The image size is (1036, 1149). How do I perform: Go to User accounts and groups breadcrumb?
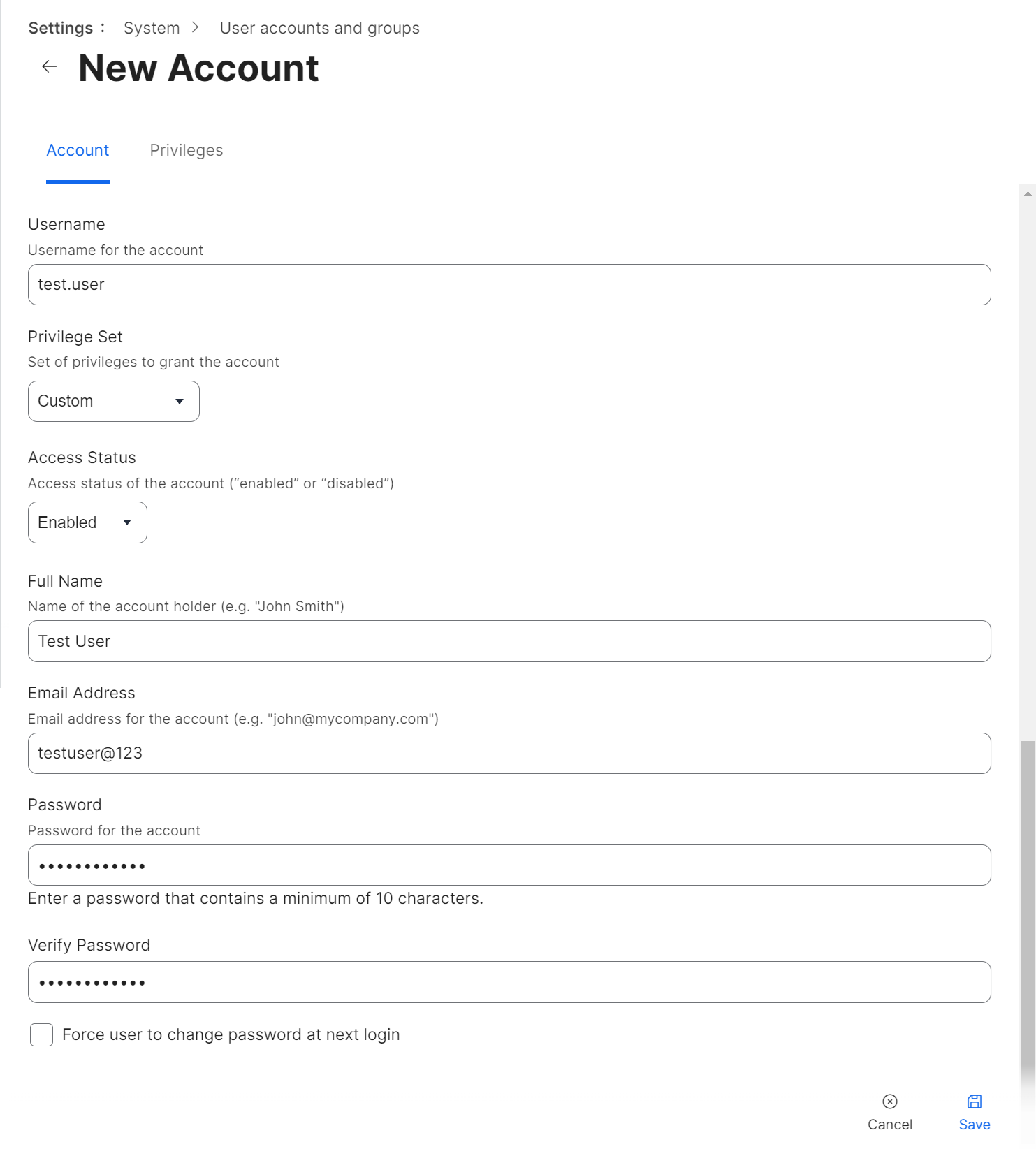pos(319,28)
